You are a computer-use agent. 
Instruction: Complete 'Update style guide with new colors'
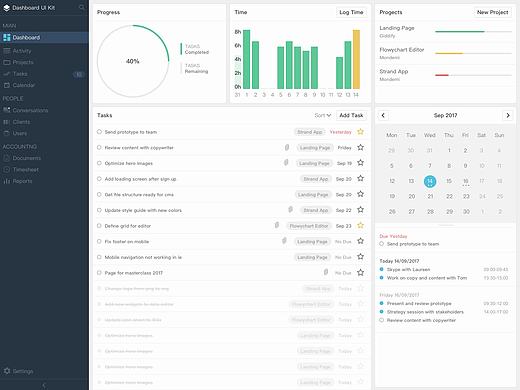[99, 210]
